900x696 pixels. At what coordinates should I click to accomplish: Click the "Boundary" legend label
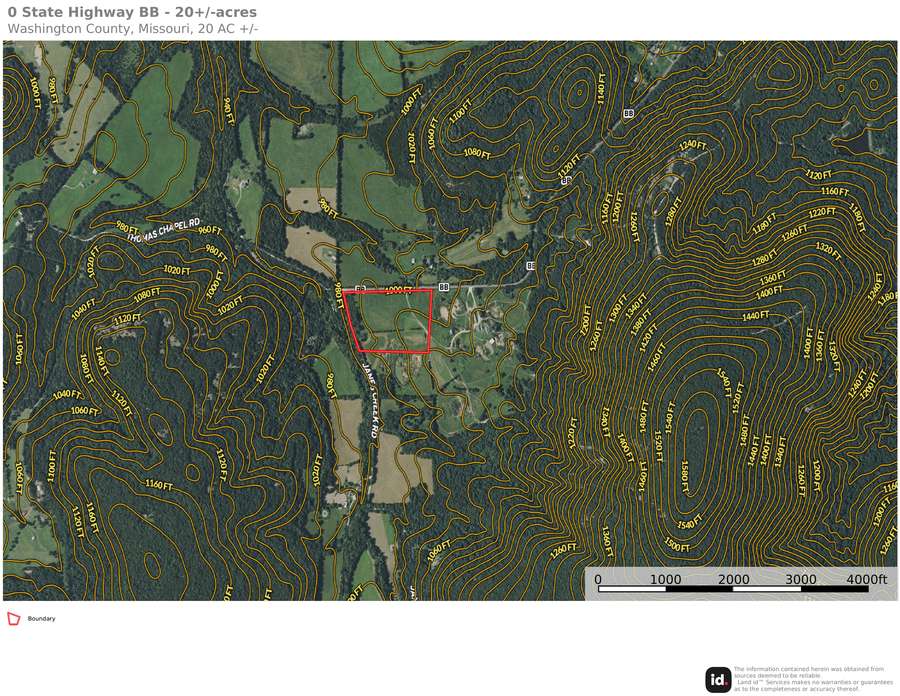(x=41, y=619)
